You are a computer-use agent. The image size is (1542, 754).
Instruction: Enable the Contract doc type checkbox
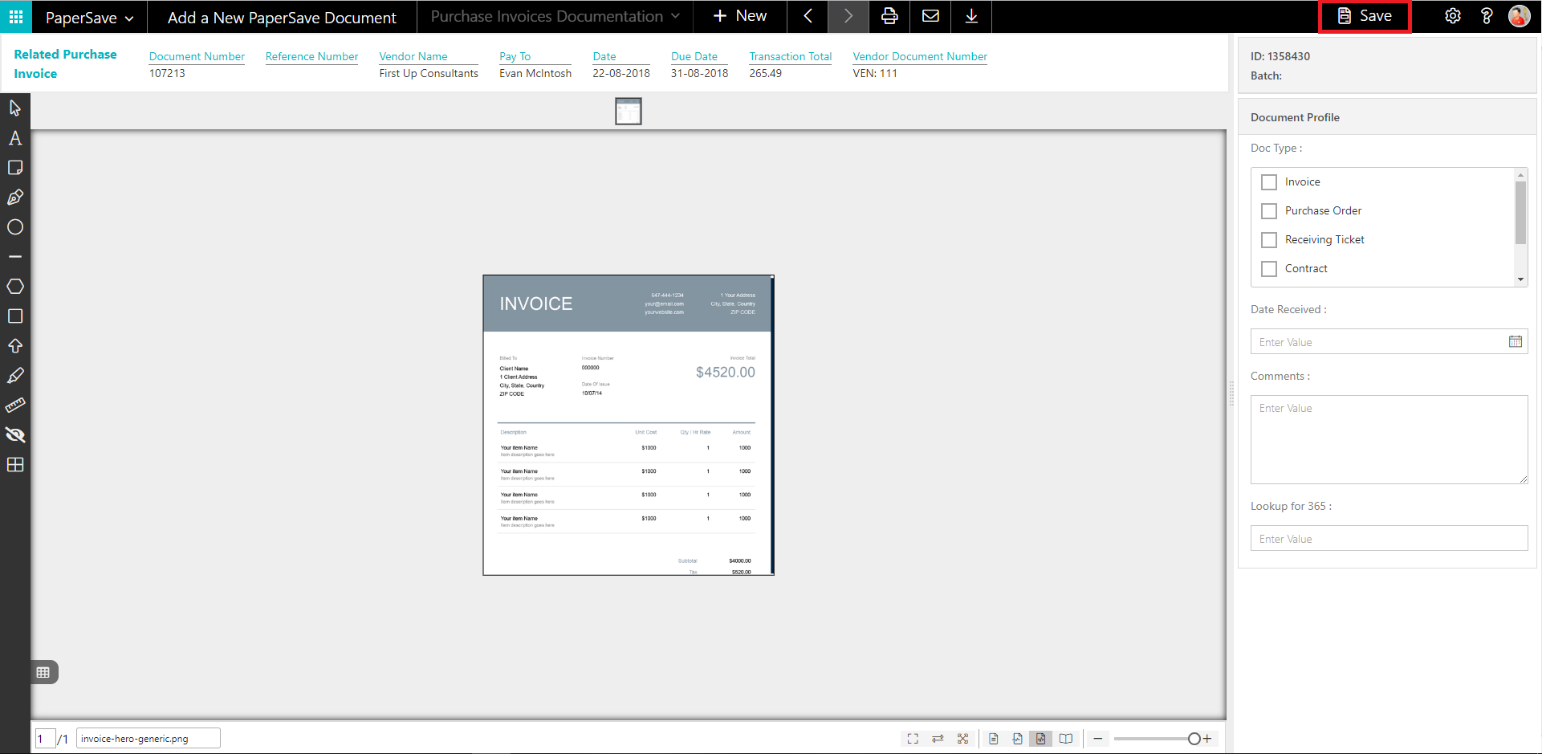pyautogui.click(x=1269, y=269)
